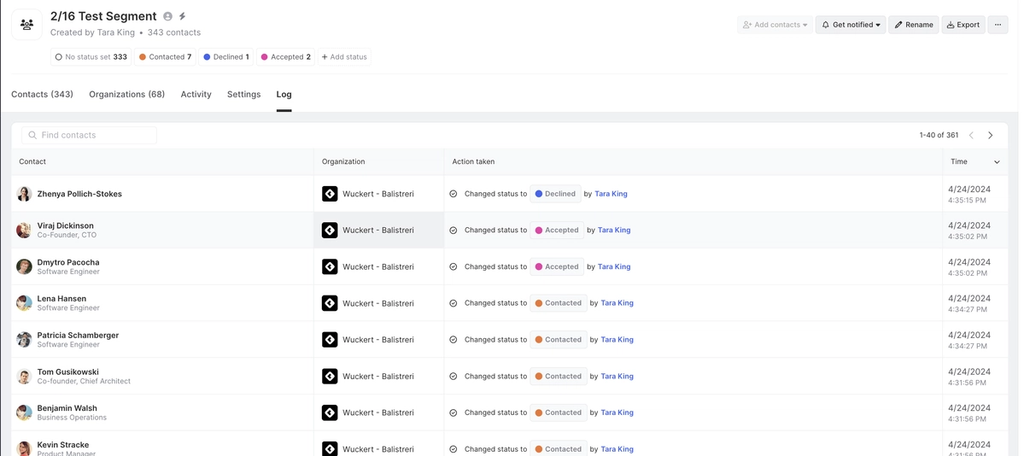This screenshot has height=456, width=1024.
Task: Open the Settings tab
Action: point(244,94)
